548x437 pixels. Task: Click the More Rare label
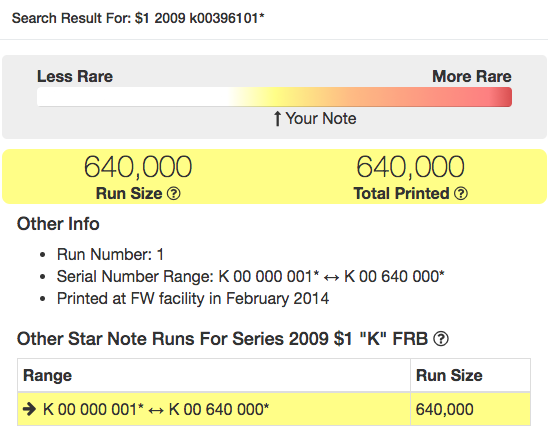(x=472, y=76)
